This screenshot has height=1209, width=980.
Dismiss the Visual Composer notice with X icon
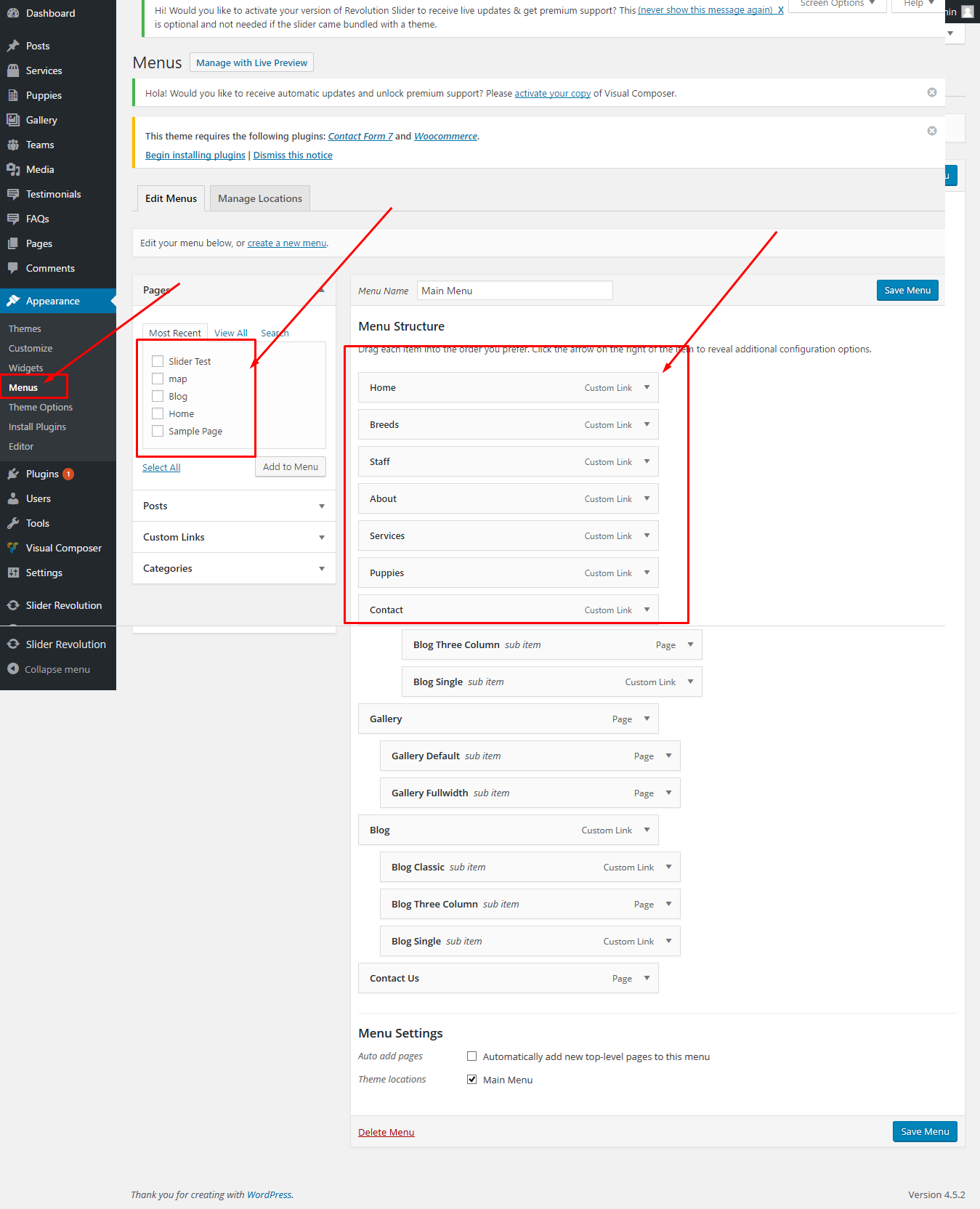[931, 92]
